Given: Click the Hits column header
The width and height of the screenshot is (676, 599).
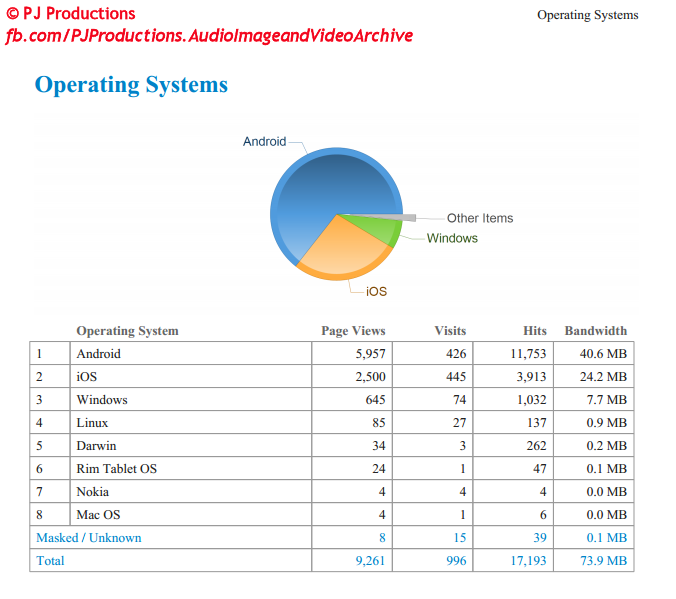Looking at the screenshot, I should (x=535, y=331).
